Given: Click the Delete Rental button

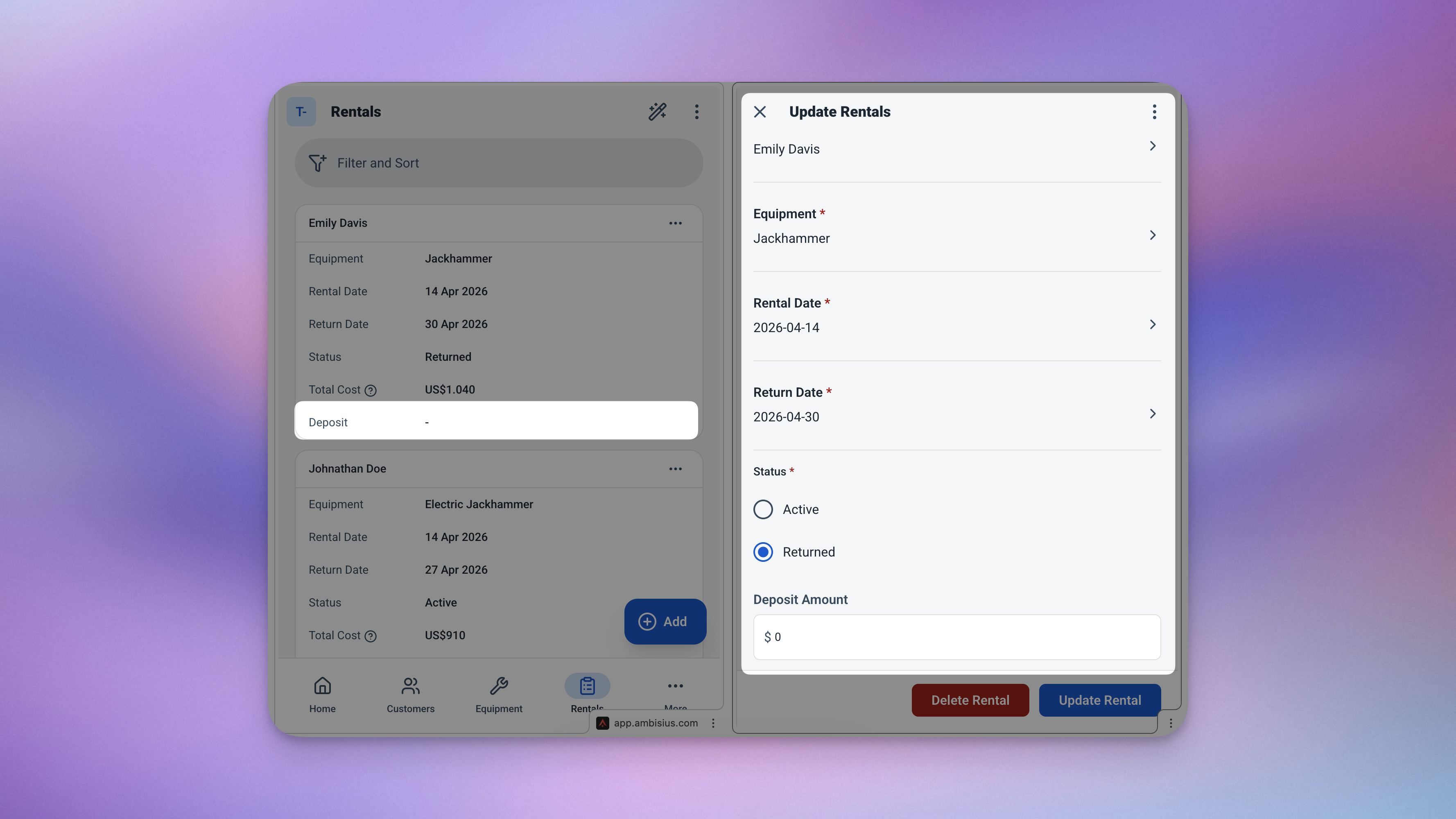Looking at the screenshot, I should pos(970,700).
